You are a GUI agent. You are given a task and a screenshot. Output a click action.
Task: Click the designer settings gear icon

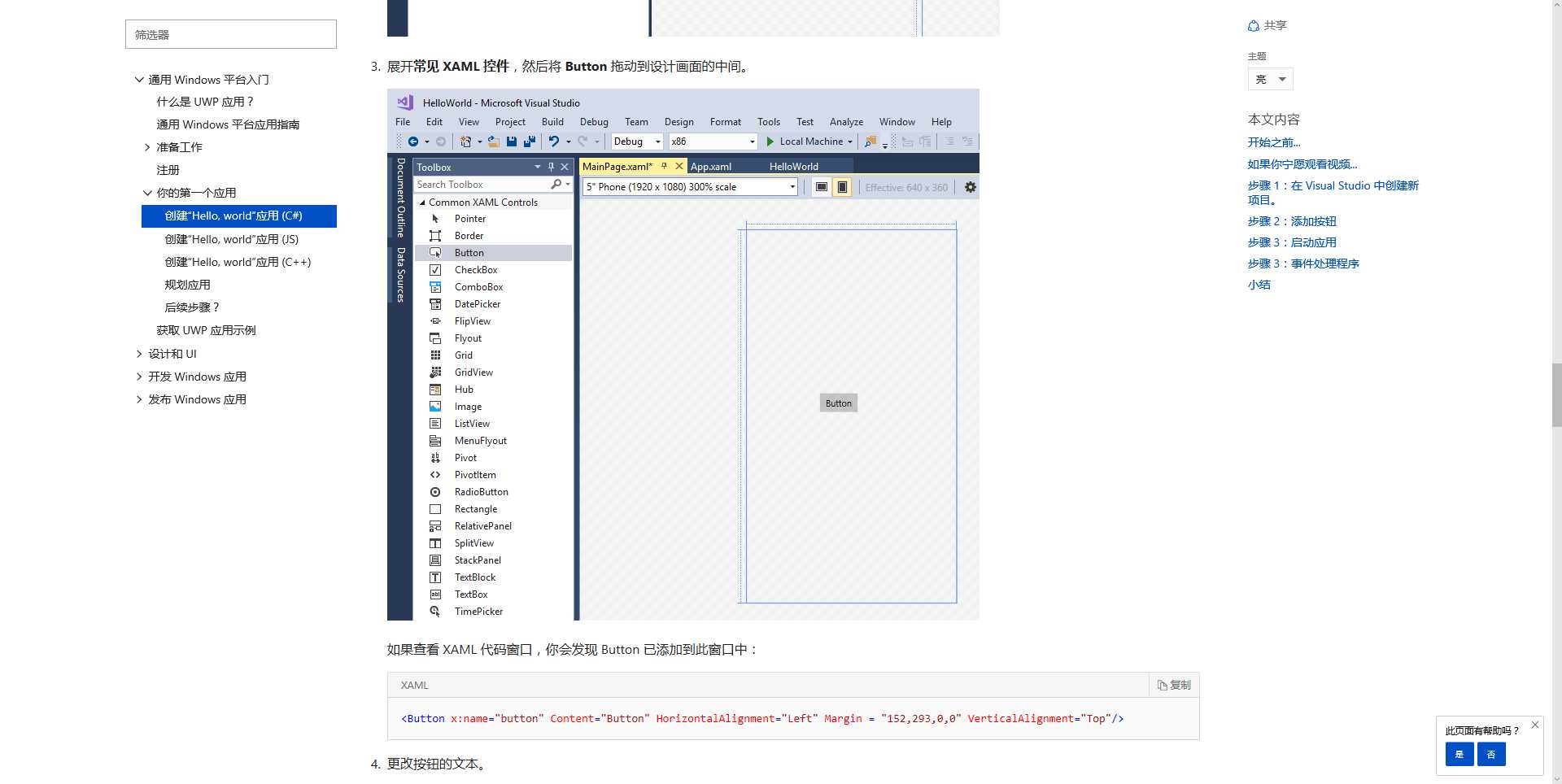click(x=970, y=187)
